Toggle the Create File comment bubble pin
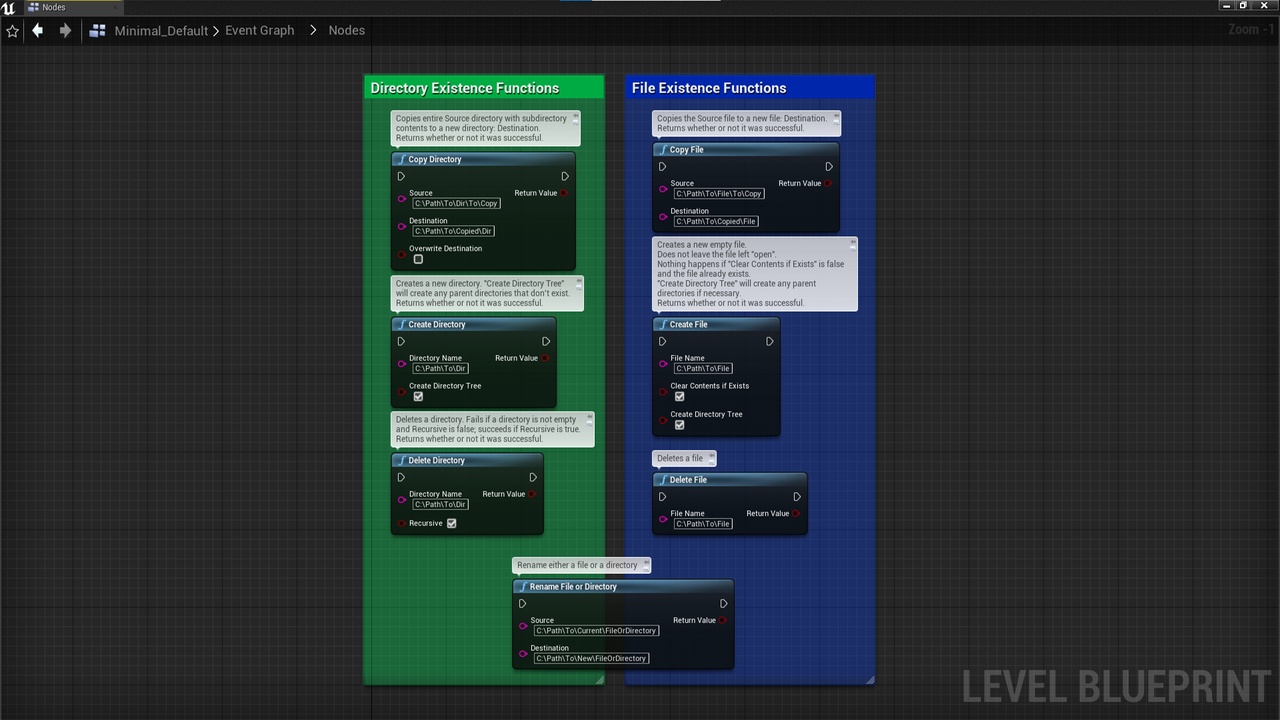 pyautogui.click(x=852, y=243)
